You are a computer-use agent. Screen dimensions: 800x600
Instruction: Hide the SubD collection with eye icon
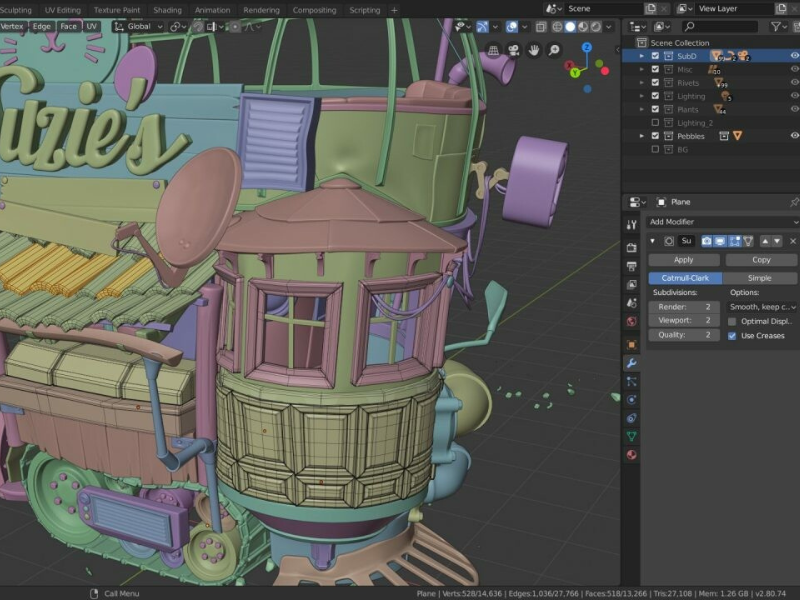coord(795,56)
